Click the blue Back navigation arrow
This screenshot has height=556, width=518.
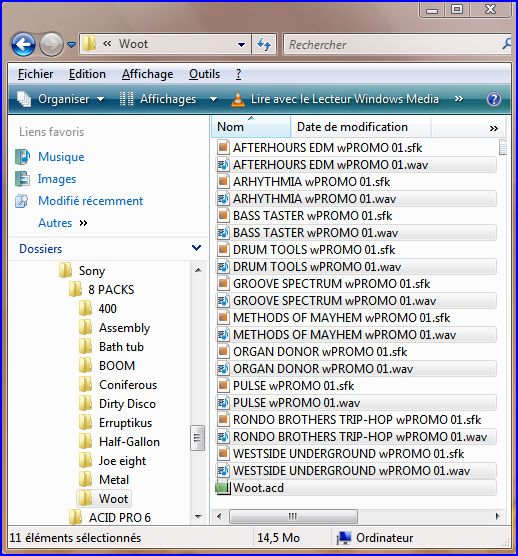pos(23,45)
